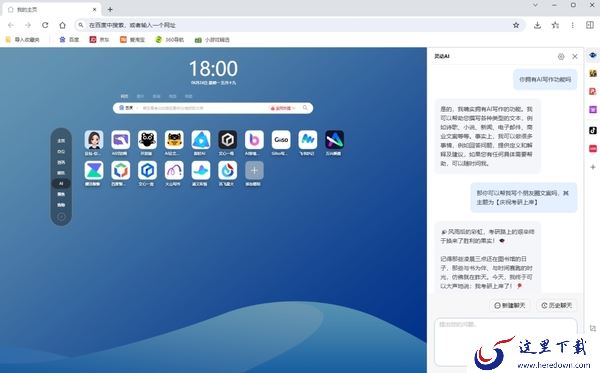Open the blue wave M-icon app shortcut
This screenshot has width=600, height=373.
pos(308,140)
